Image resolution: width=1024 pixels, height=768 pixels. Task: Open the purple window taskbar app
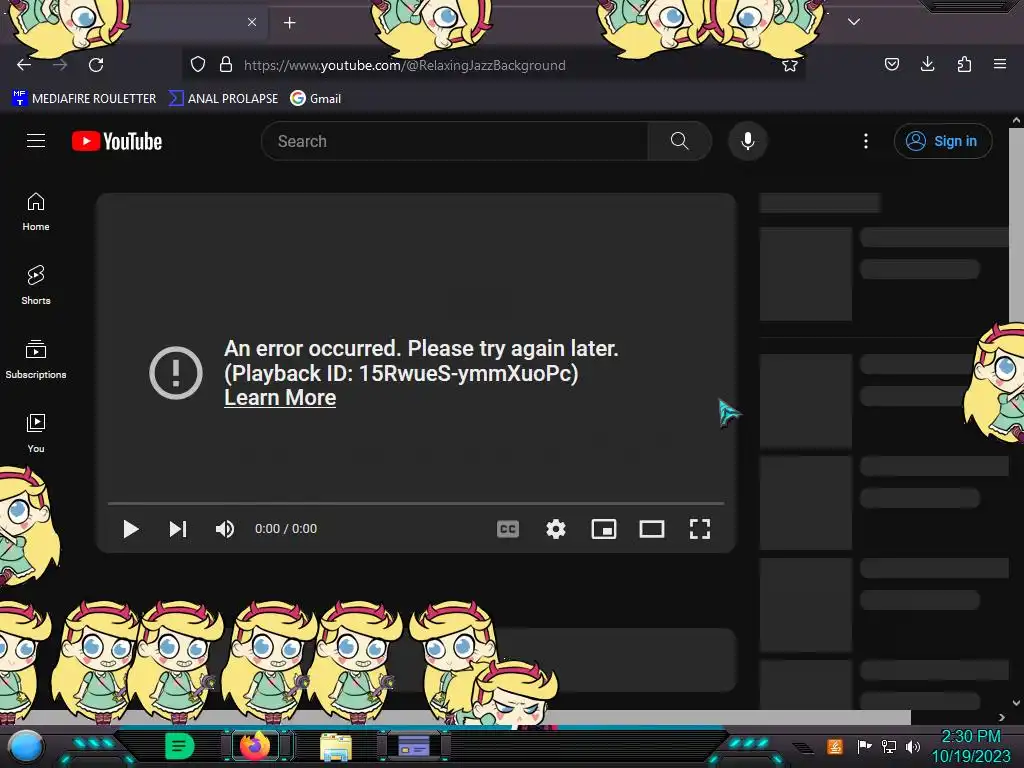pyautogui.click(x=413, y=746)
